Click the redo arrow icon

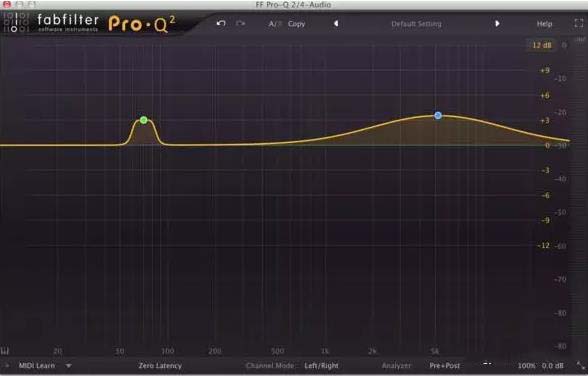(240, 24)
